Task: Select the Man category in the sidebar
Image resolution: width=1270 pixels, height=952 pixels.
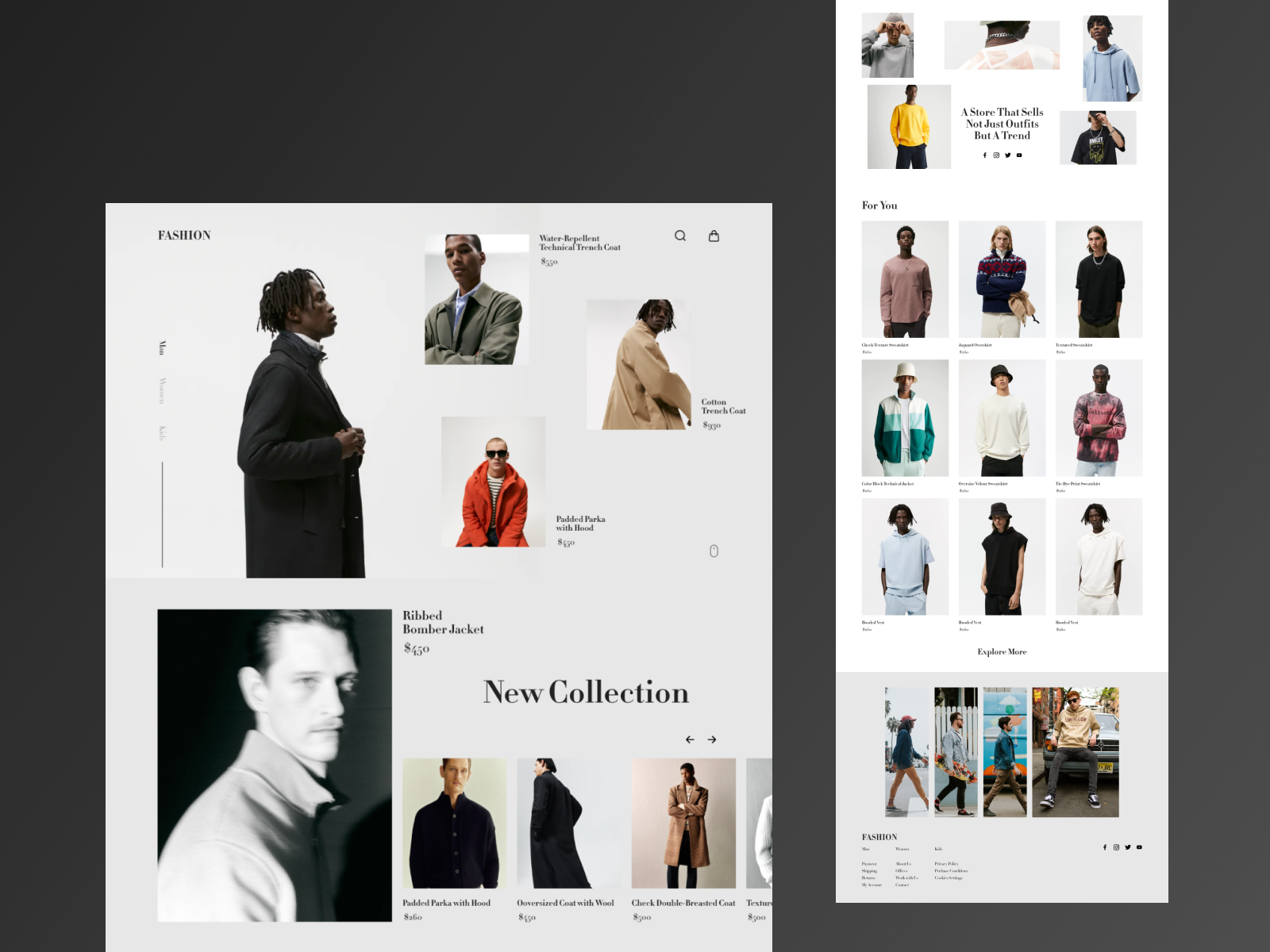Action: pyautogui.click(x=163, y=347)
